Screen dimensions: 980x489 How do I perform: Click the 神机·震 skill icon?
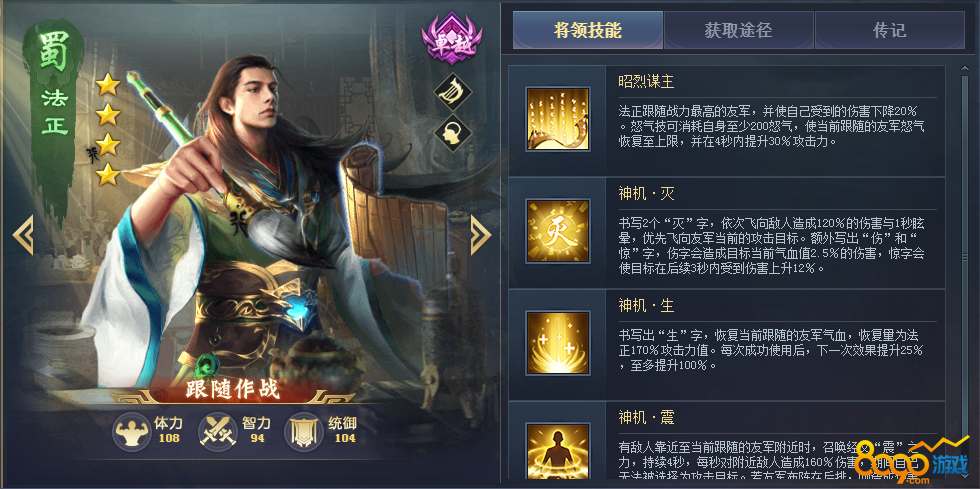point(558,452)
